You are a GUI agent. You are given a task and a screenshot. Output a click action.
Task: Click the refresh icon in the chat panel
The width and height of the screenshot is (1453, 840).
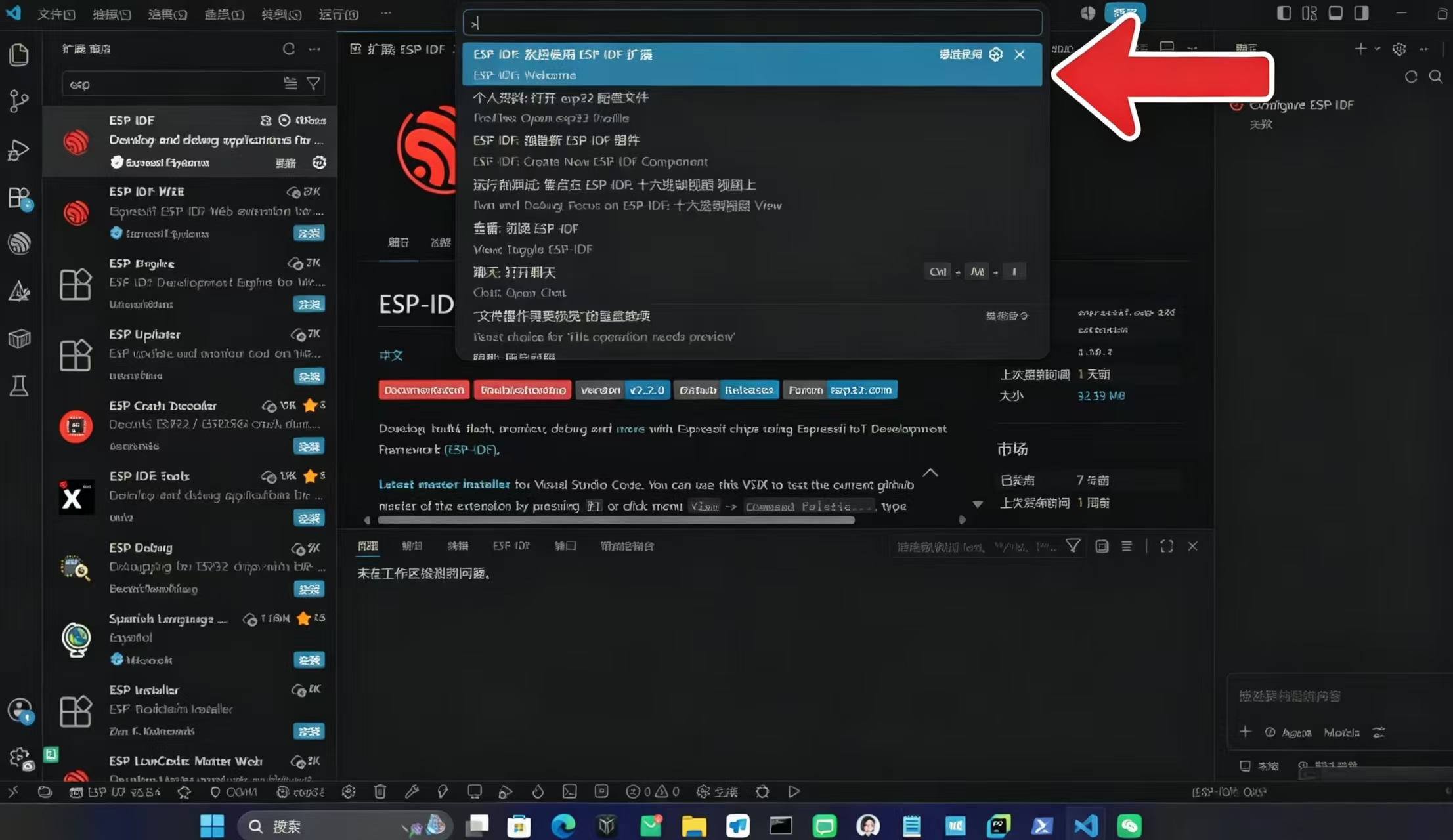tap(1411, 77)
